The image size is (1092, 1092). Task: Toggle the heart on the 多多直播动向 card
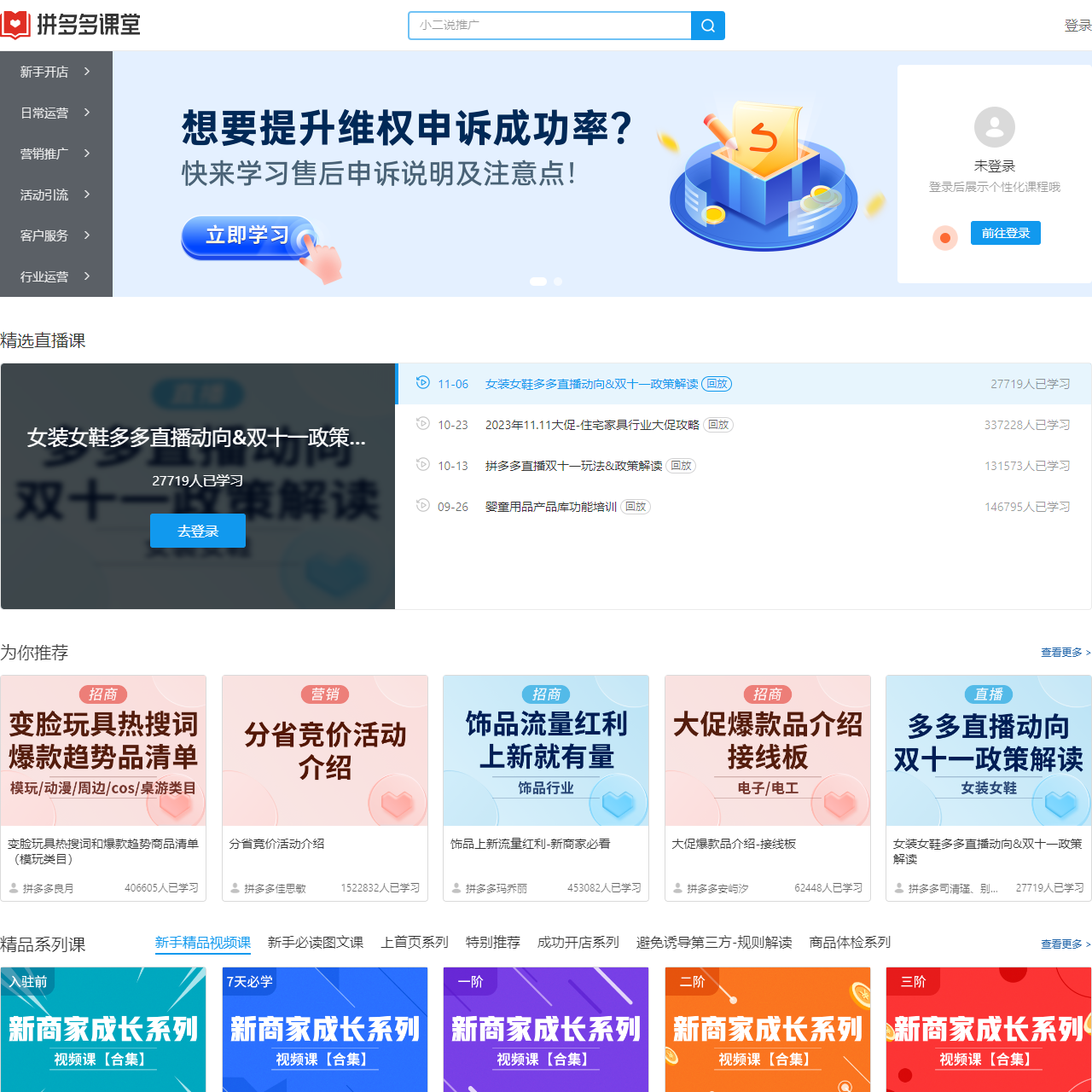point(1060,803)
